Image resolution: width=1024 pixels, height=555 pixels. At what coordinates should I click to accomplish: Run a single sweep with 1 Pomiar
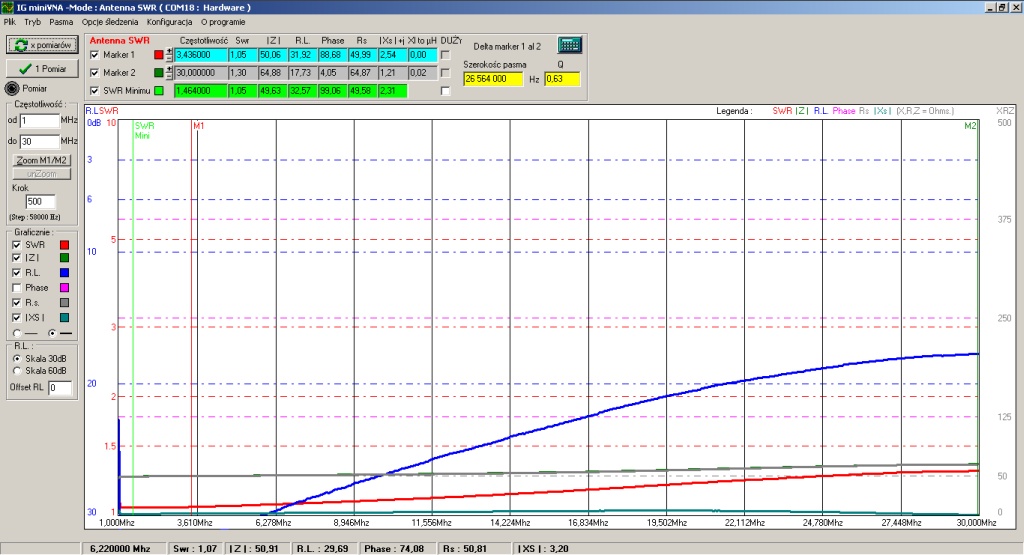[42, 68]
